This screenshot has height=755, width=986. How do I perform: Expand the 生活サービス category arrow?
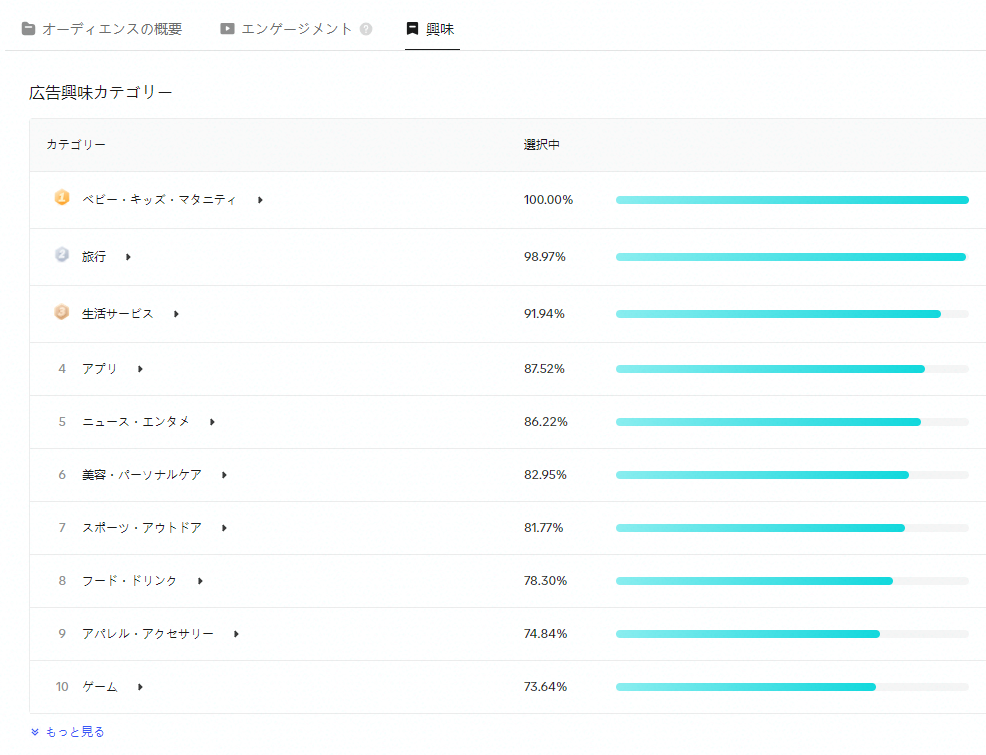click(176, 314)
